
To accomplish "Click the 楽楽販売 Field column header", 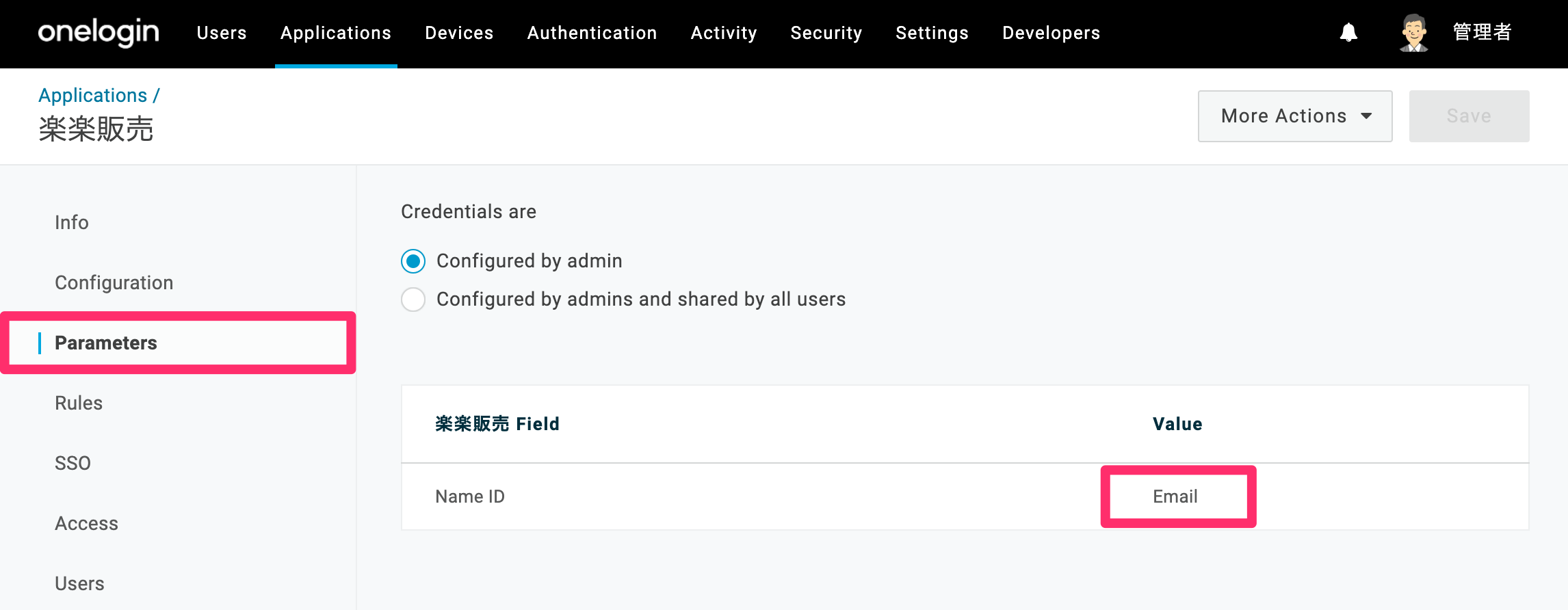I will (497, 424).
